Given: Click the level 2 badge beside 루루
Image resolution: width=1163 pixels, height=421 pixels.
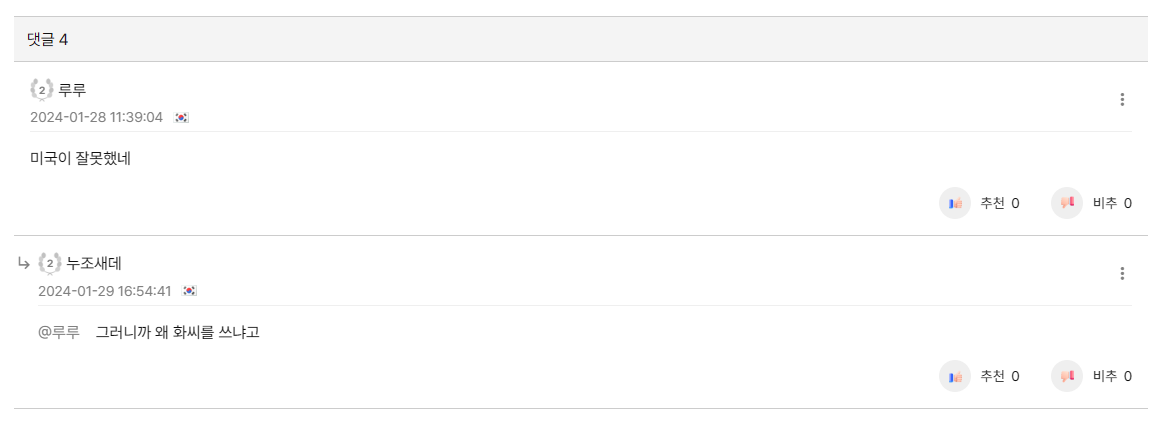Looking at the screenshot, I should (x=42, y=90).
